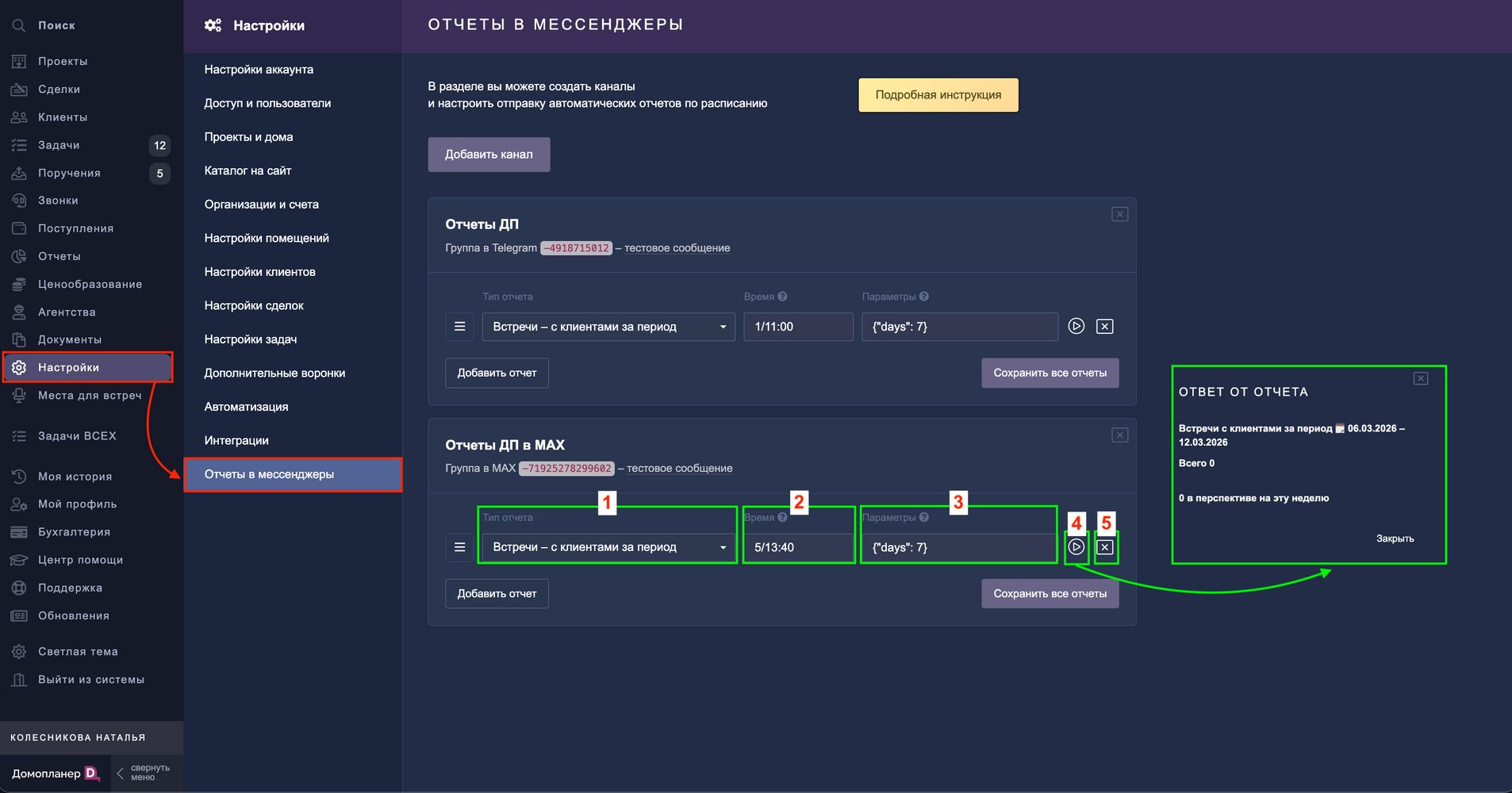Remove the Отчеты ДП channel card
1512x793 pixels.
1119,214
